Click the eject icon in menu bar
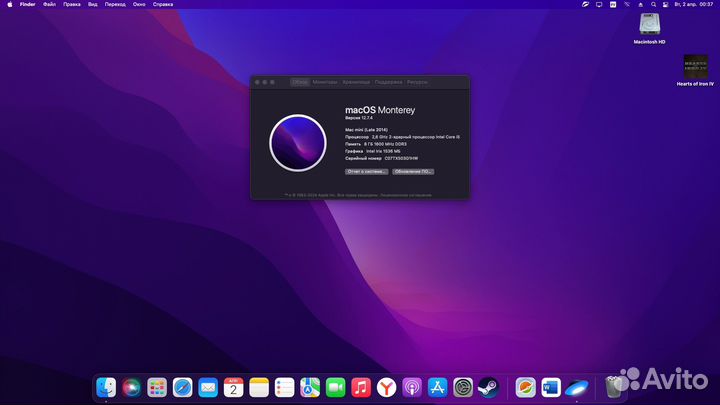The height and width of the screenshot is (405, 720). point(641,4)
